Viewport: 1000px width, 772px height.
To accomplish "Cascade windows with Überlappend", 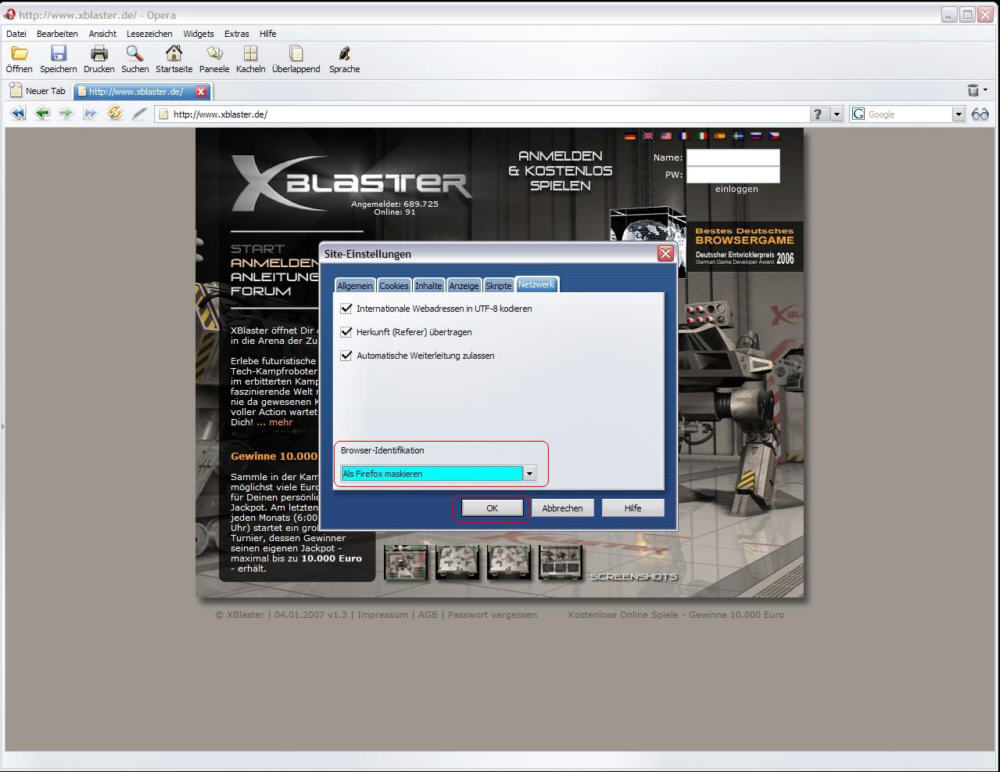I will click(x=296, y=54).
